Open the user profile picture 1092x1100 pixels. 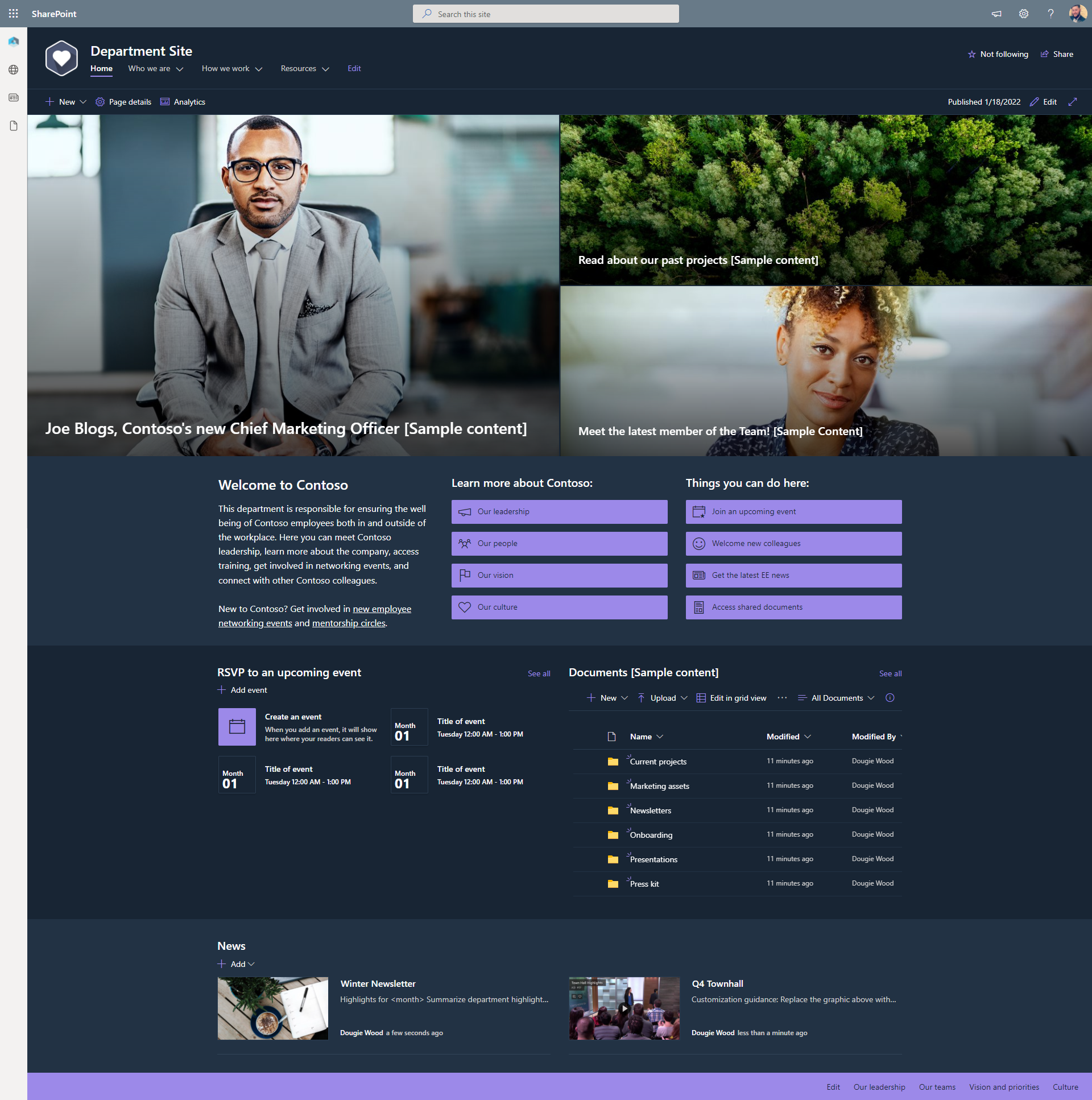1077,14
